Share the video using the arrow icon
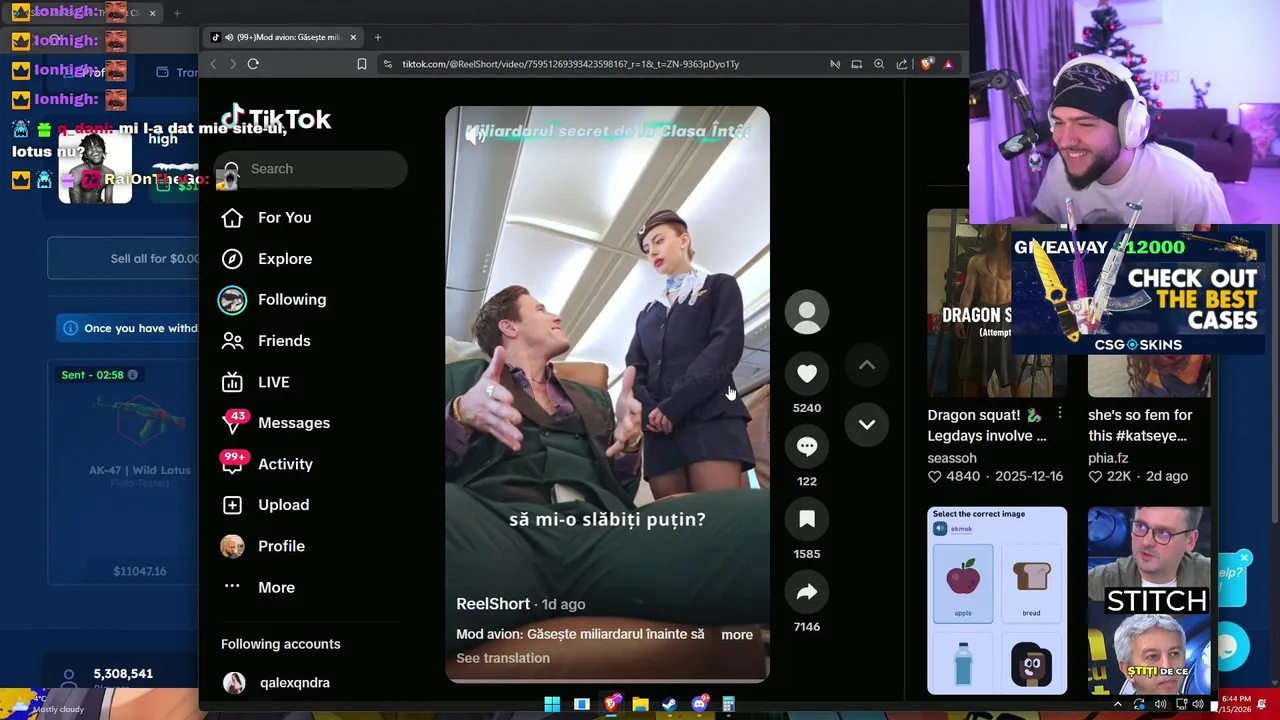The width and height of the screenshot is (1280, 720). (x=807, y=592)
